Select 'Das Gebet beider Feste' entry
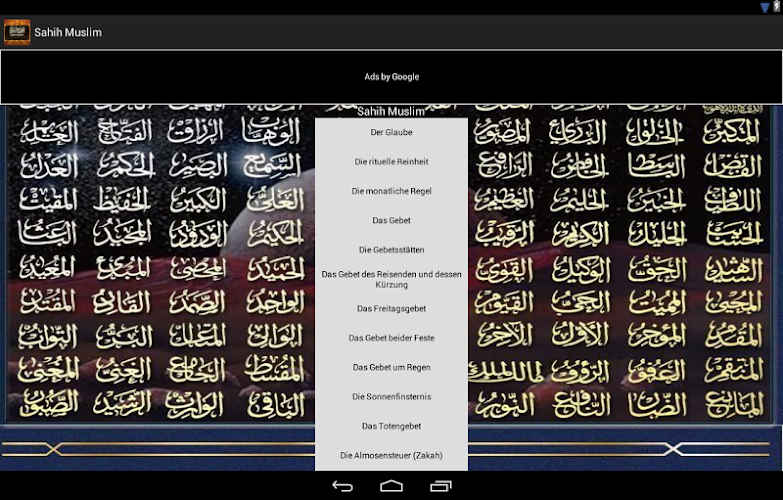 [392, 338]
